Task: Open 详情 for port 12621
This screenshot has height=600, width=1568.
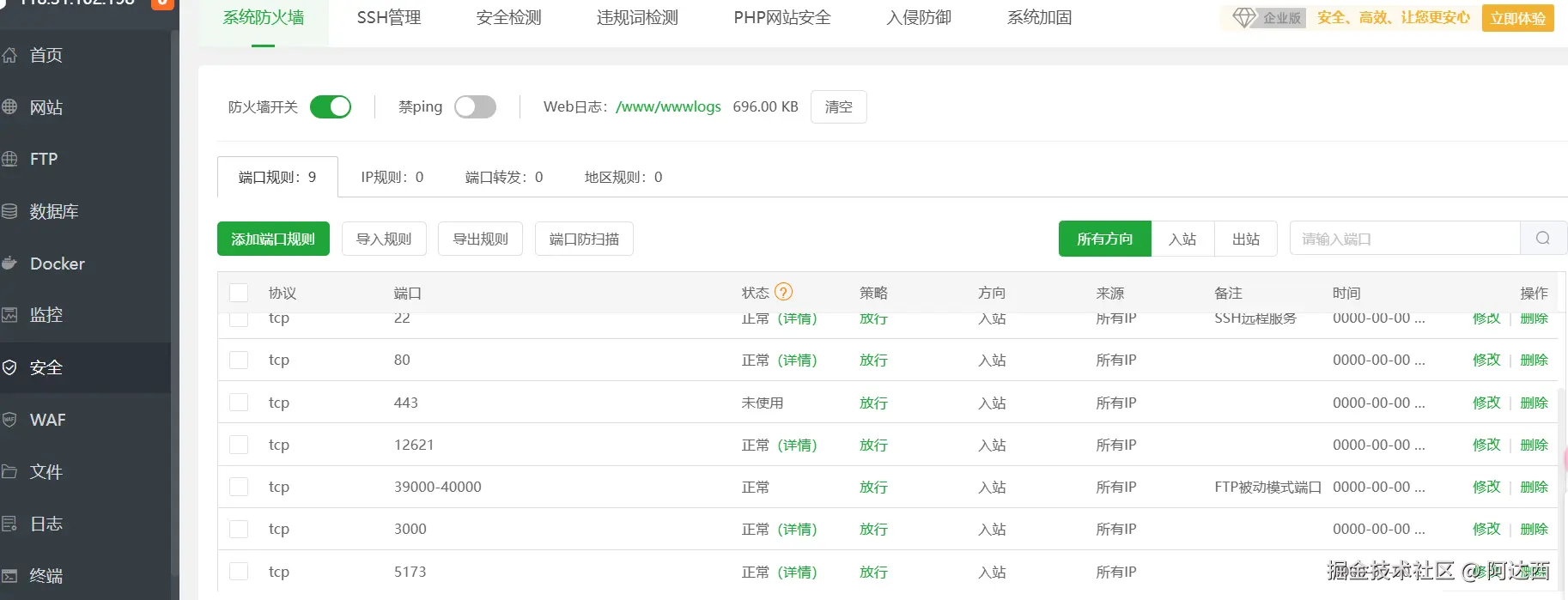Action: point(798,445)
